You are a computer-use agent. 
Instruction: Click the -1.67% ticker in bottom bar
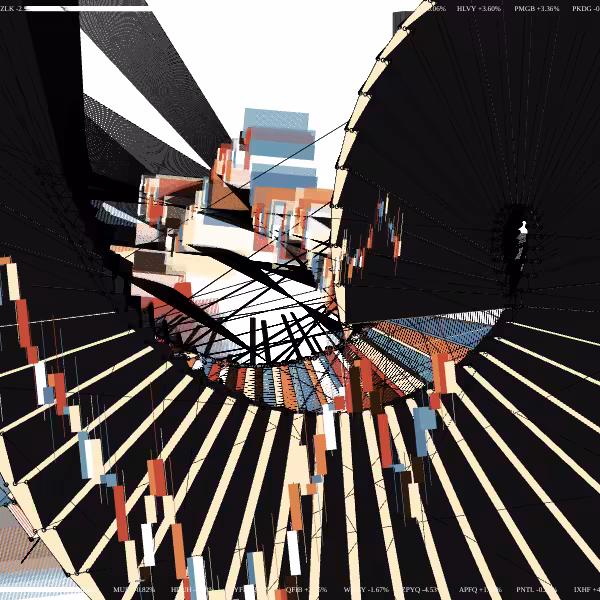[x=377, y=590]
